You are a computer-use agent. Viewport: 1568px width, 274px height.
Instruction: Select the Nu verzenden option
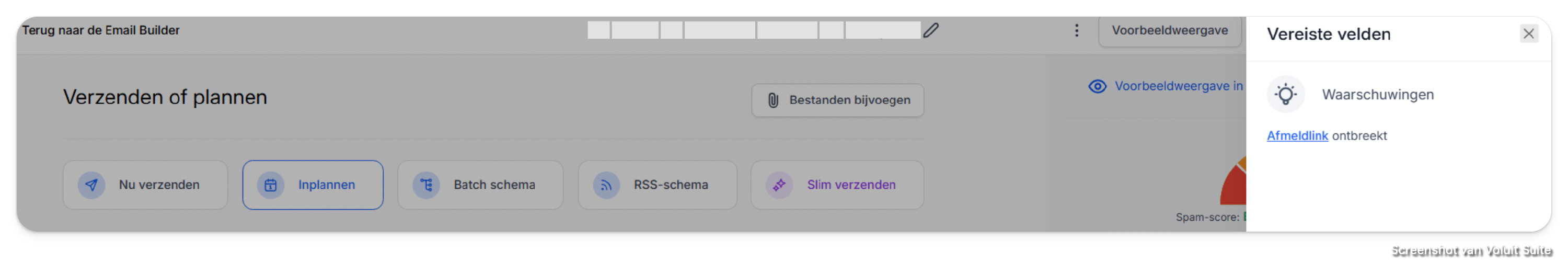point(145,185)
